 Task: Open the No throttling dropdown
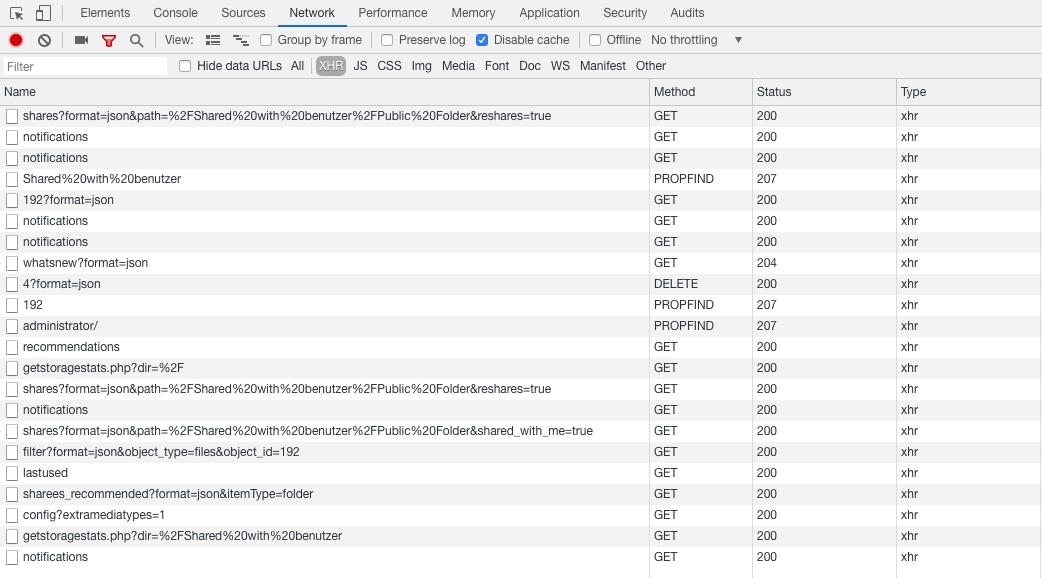coord(696,40)
